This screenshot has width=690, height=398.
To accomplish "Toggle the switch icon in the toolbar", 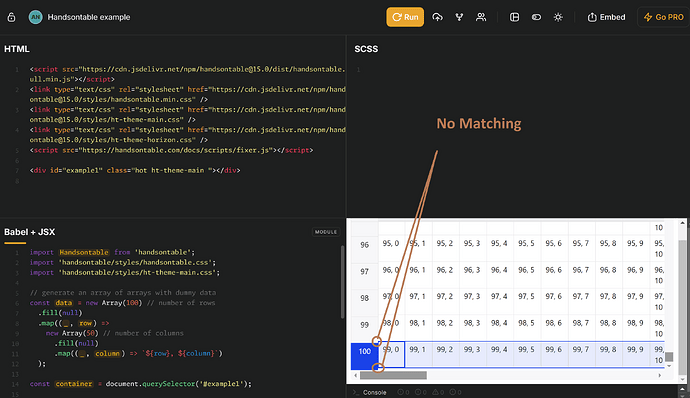I will (x=536, y=17).
